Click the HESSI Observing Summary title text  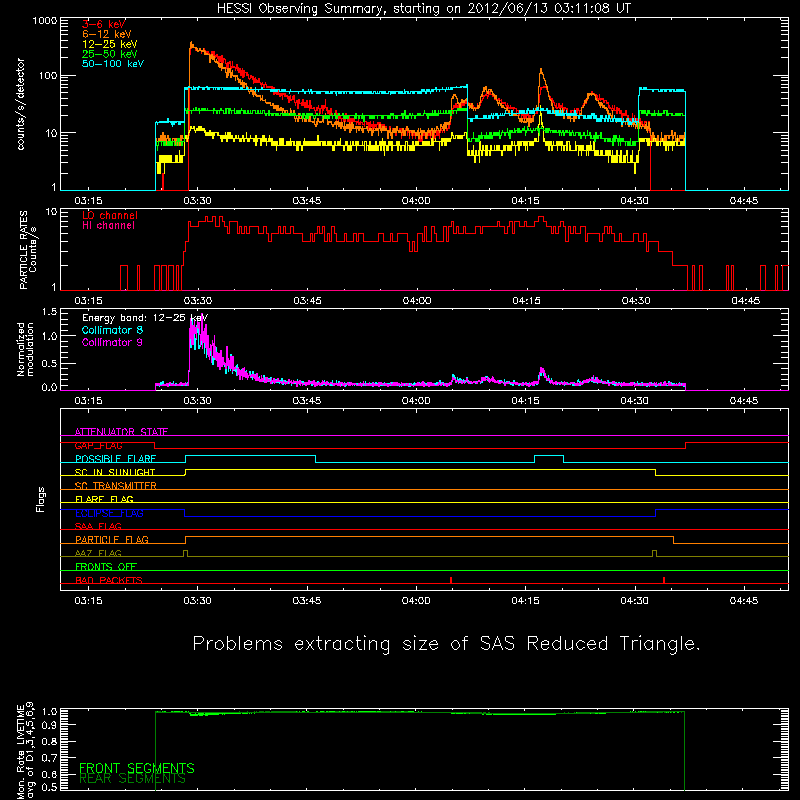pos(423,8)
